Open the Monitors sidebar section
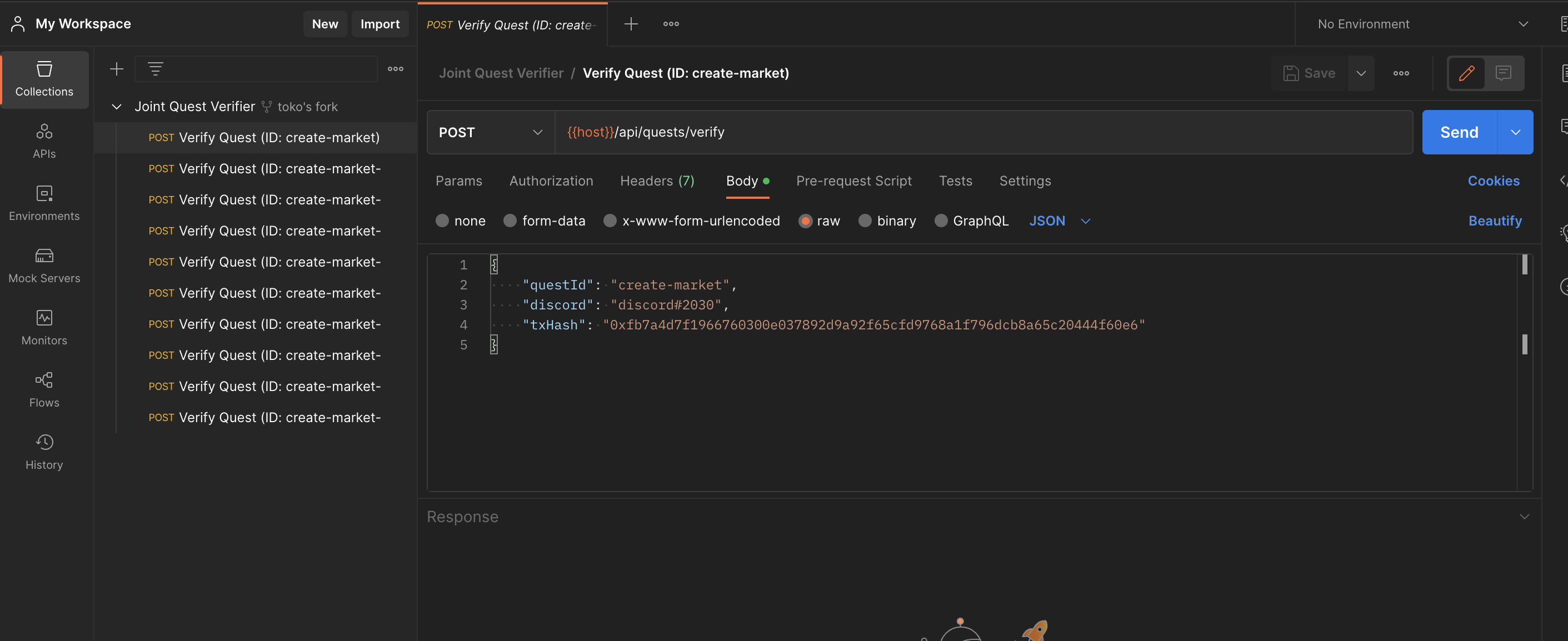1568x641 pixels. pyautogui.click(x=44, y=328)
